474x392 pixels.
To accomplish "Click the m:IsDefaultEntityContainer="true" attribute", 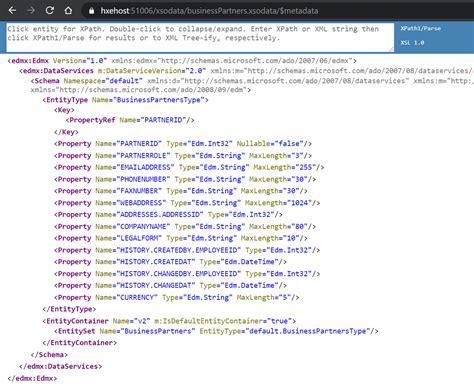I will (x=223, y=321).
